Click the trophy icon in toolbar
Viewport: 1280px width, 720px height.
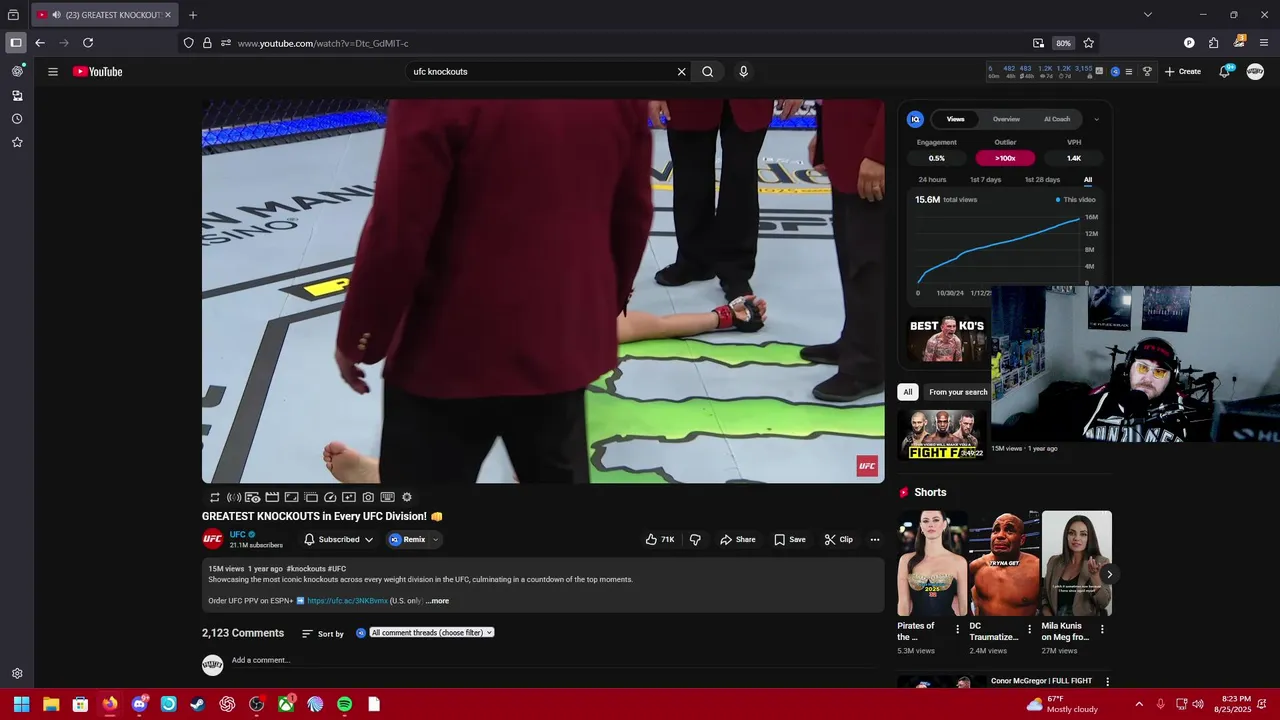1147,72
